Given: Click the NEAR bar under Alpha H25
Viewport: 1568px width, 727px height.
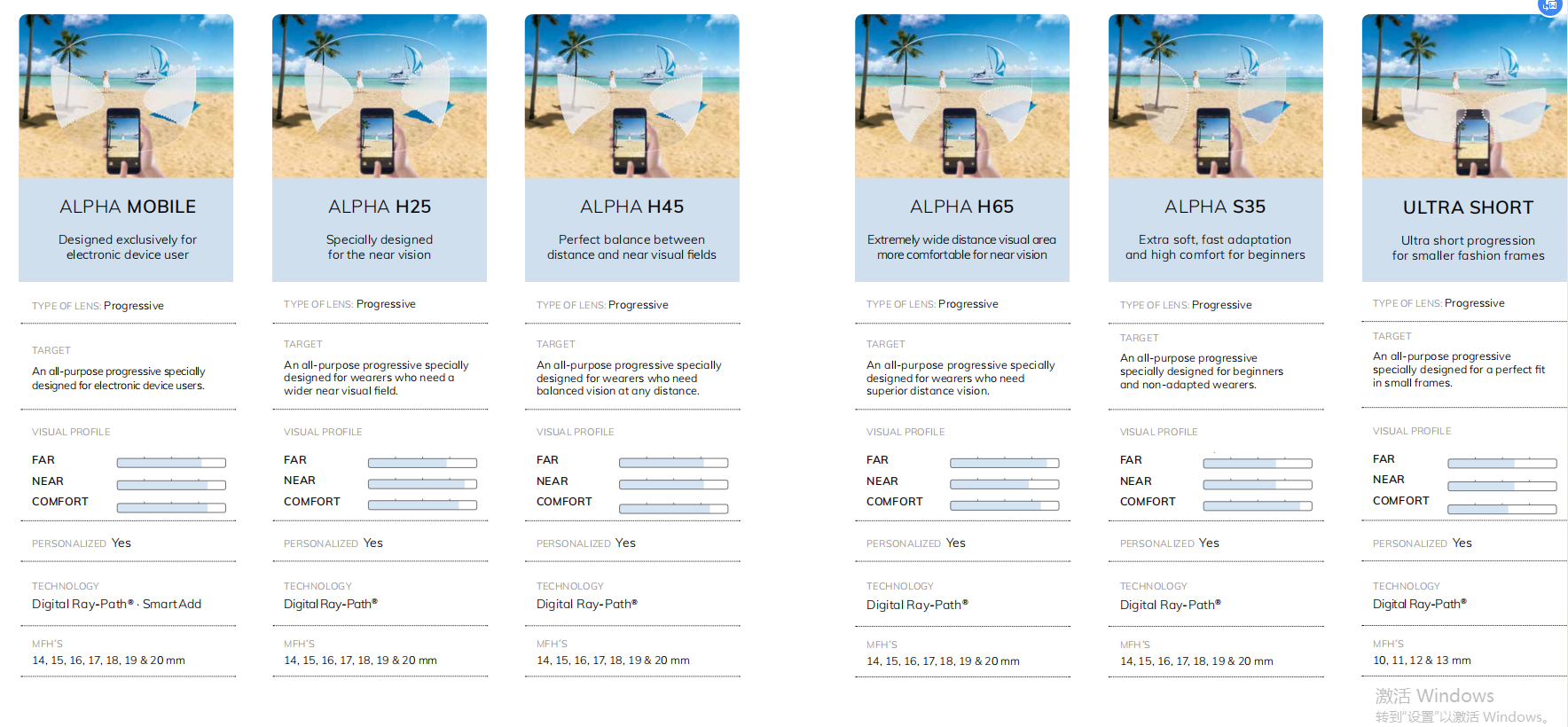Looking at the screenshot, I should tap(422, 484).
